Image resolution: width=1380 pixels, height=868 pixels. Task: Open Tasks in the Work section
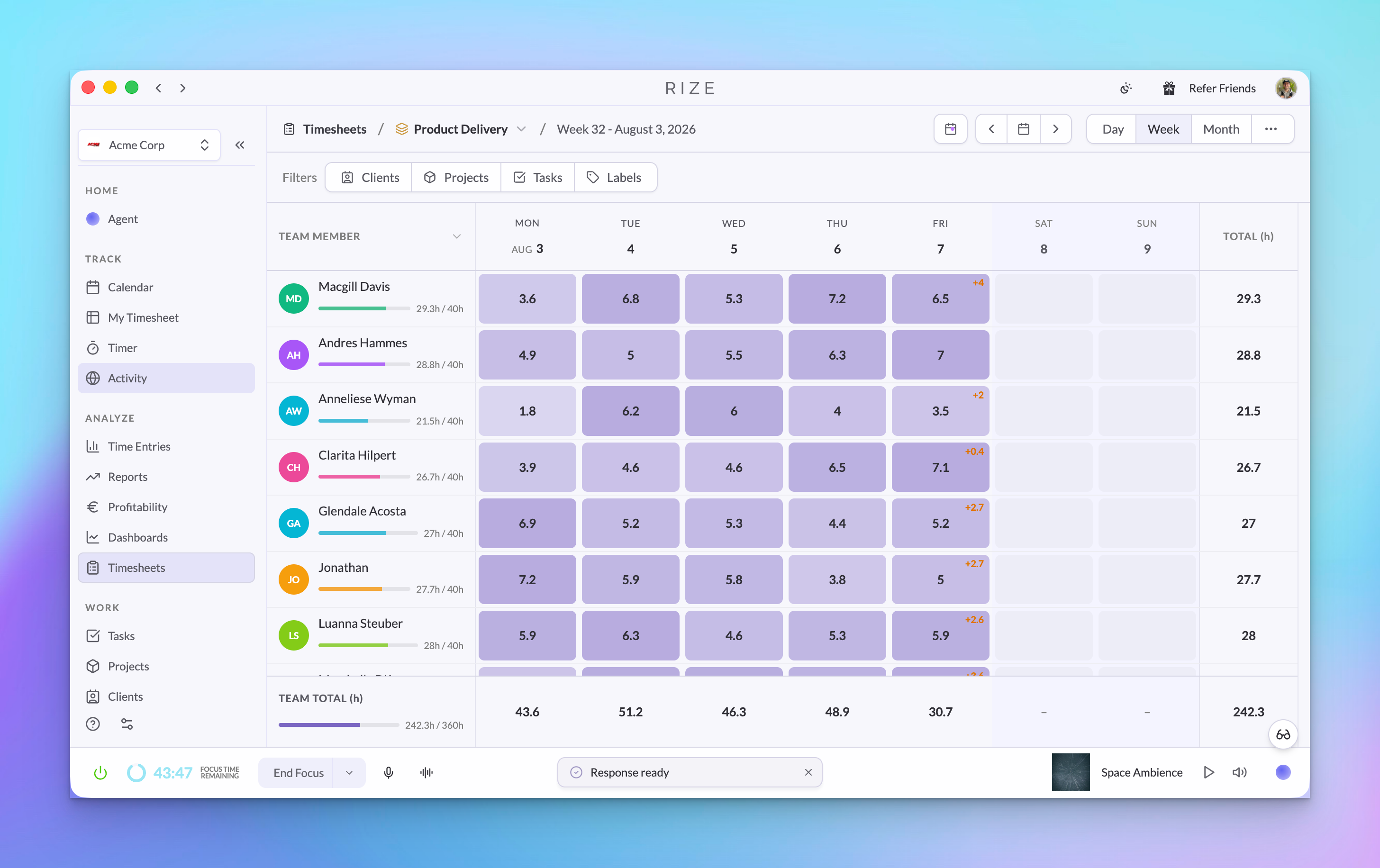tap(166, 636)
